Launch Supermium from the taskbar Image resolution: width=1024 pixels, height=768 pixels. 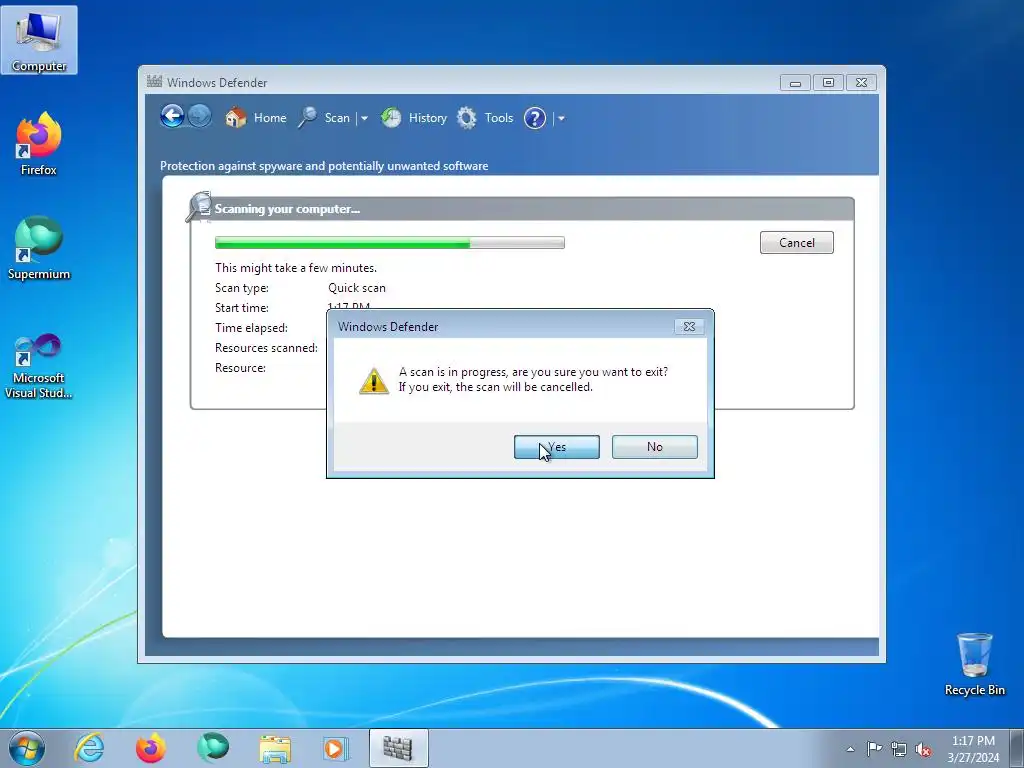(x=213, y=748)
